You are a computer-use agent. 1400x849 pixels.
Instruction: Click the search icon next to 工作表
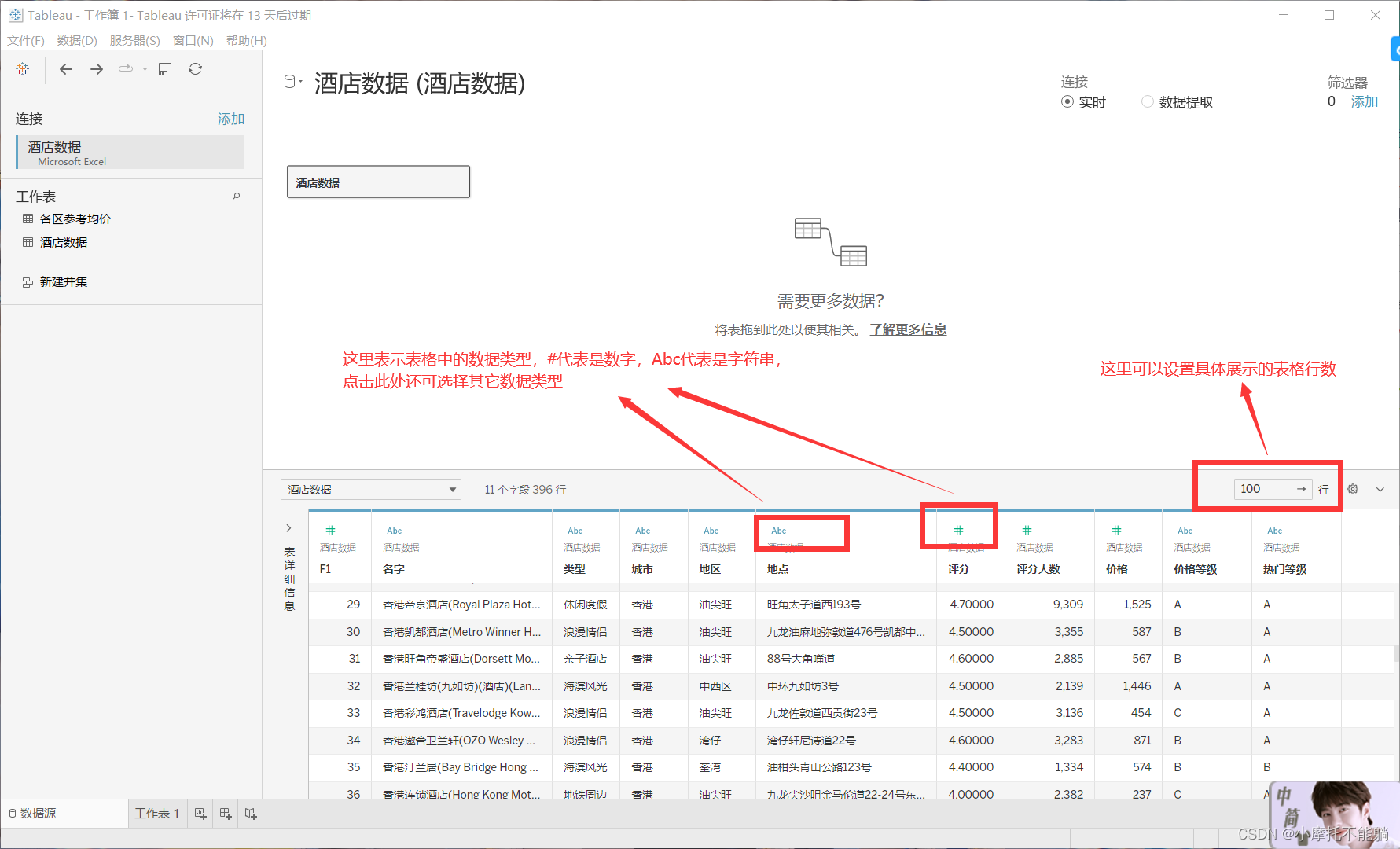[236, 197]
